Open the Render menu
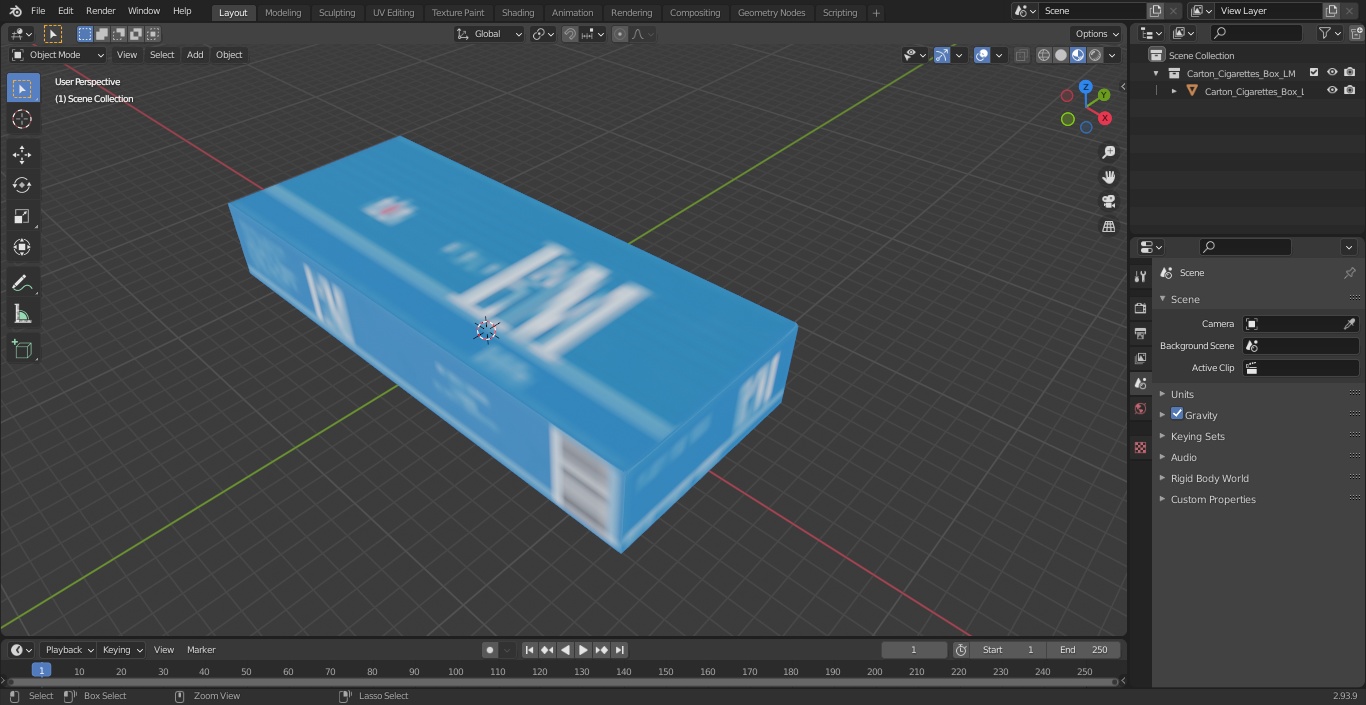The width and height of the screenshot is (1366, 705). 100,11
